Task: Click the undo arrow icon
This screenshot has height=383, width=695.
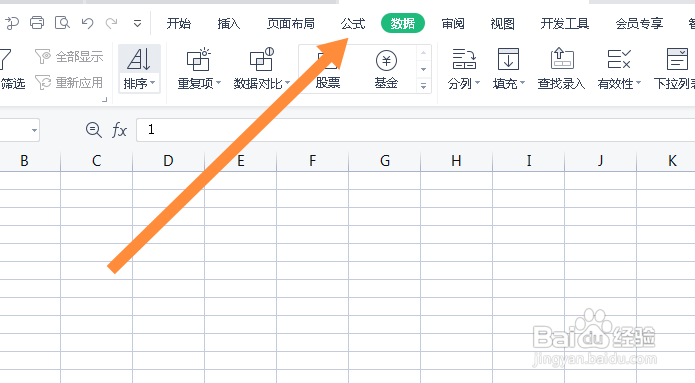Action: [87, 23]
